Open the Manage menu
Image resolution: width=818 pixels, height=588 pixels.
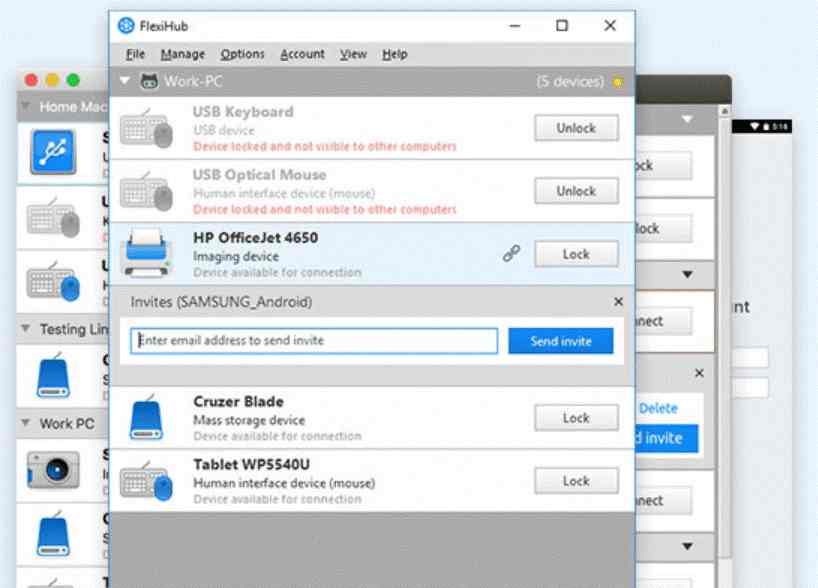[x=183, y=54]
